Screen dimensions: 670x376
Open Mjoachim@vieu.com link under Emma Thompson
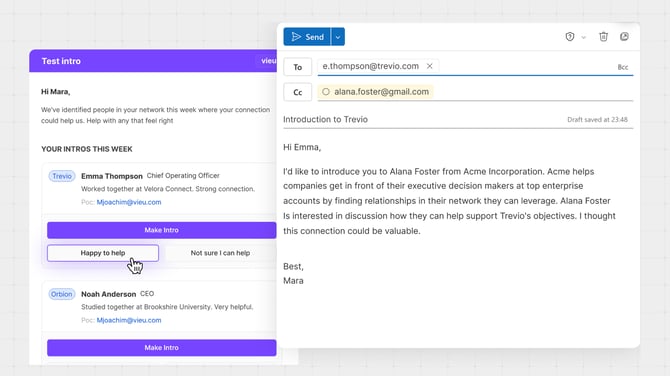tap(129, 202)
